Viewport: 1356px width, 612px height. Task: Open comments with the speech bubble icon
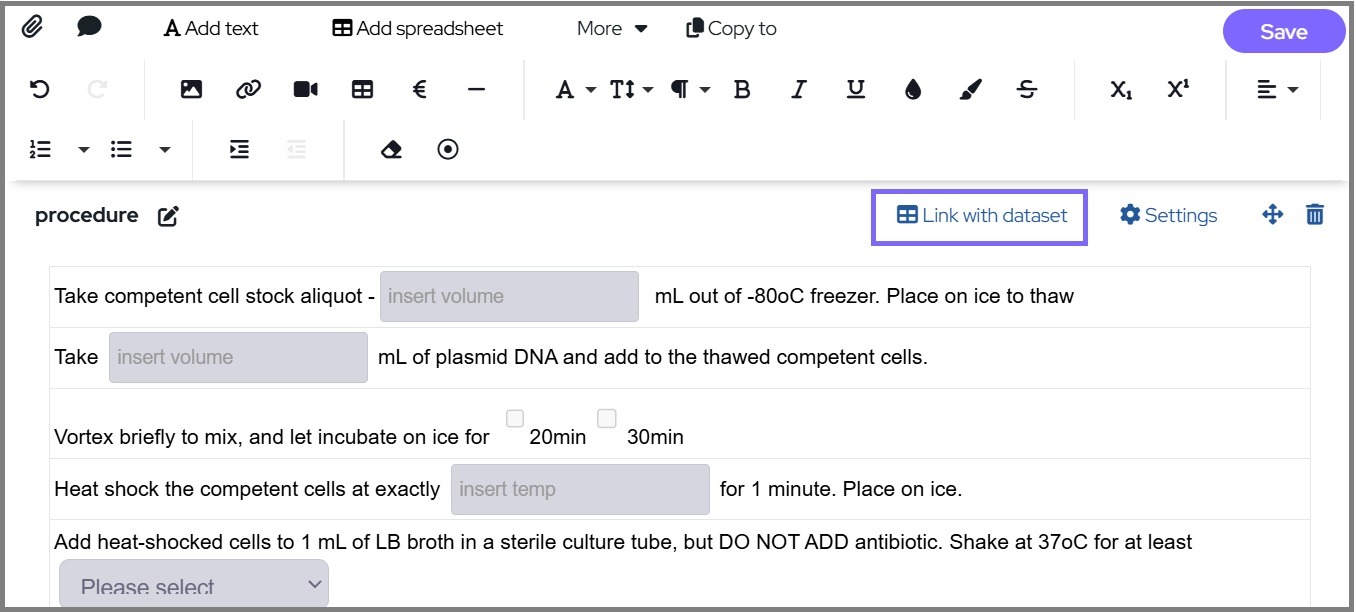89,28
